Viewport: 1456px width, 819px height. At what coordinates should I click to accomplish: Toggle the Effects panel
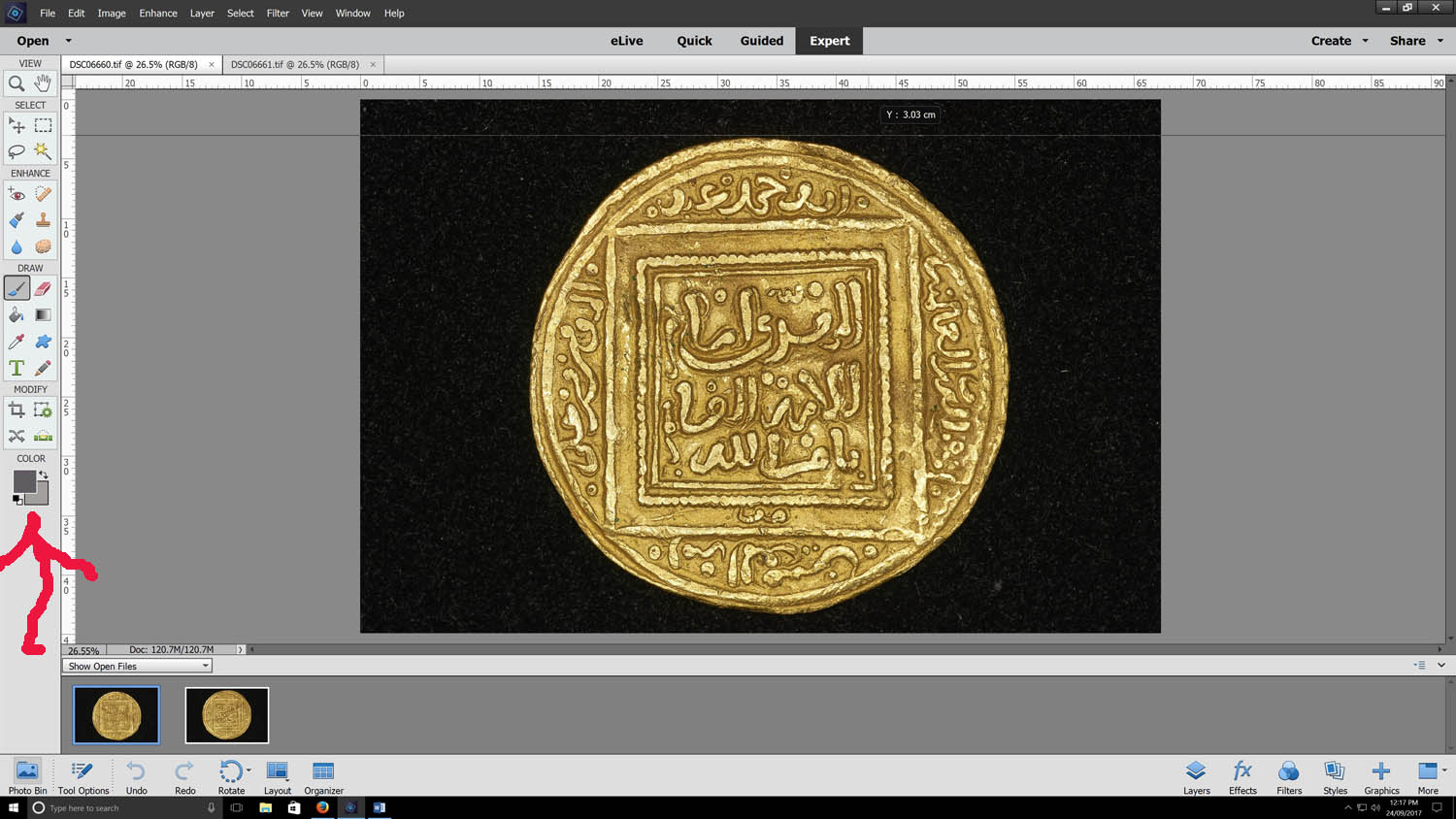tap(1242, 777)
